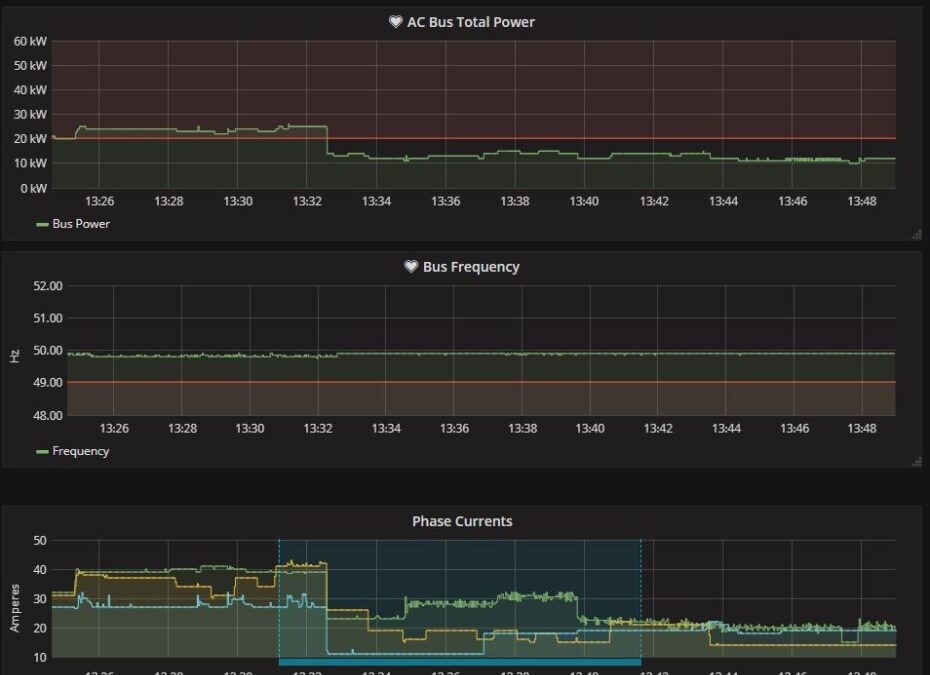Click 13:40 on the AC Bus Power time axis

point(584,201)
